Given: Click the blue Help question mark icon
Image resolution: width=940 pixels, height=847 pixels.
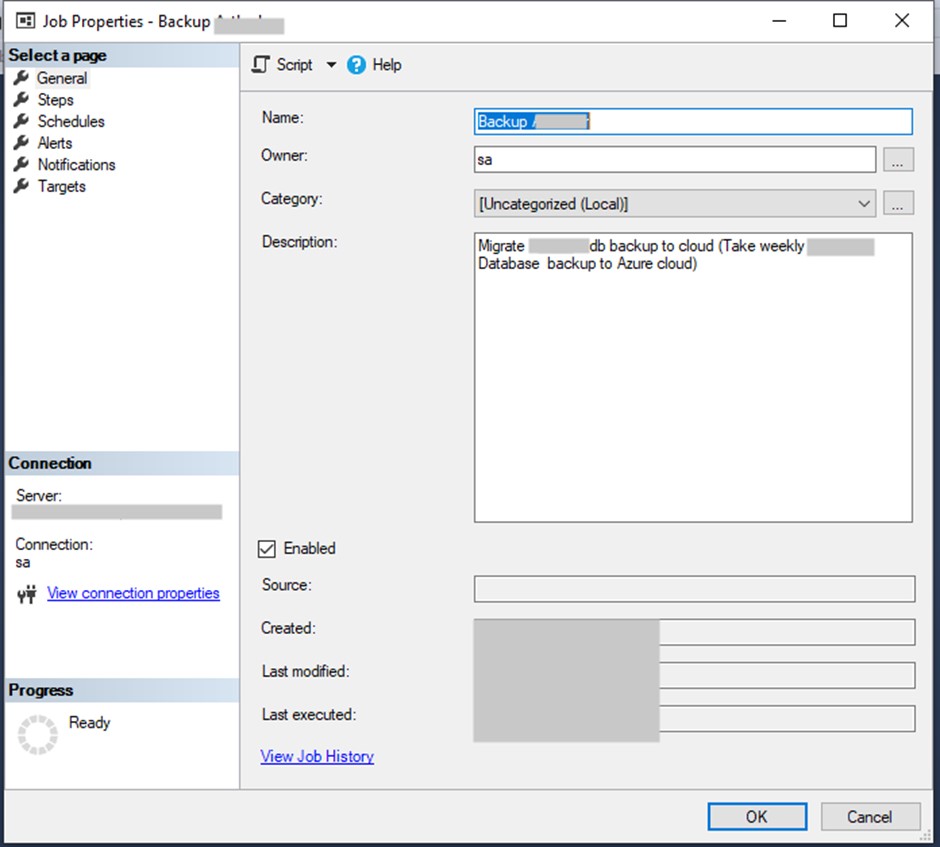Looking at the screenshot, I should click(x=357, y=65).
